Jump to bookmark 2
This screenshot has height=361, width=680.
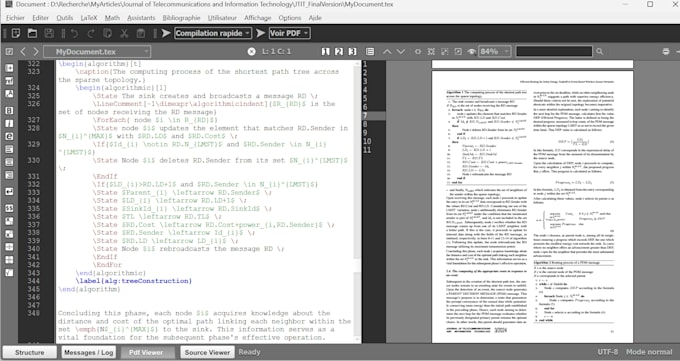[x=339, y=52]
